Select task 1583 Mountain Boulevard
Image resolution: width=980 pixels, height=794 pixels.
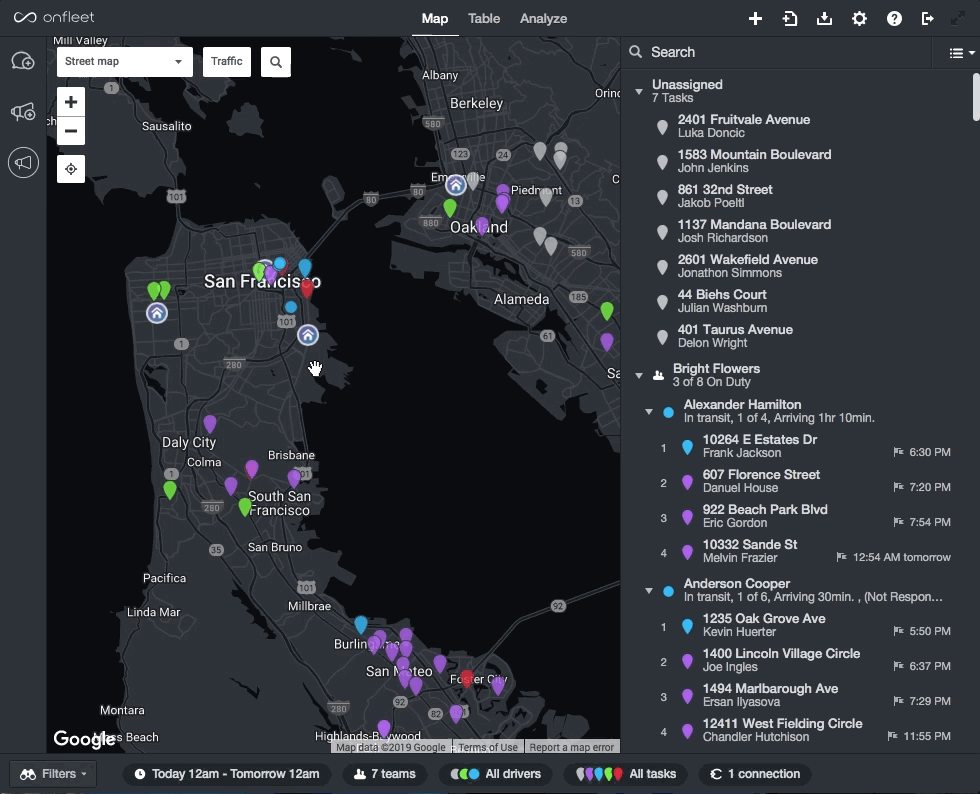(x=800, y=161)
